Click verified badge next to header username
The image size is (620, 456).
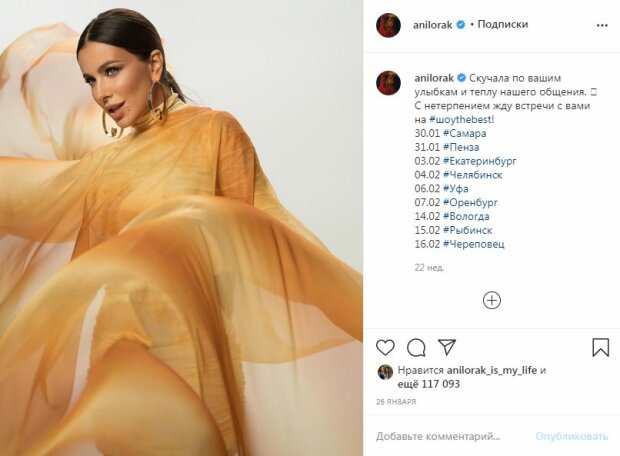click(x=461, y=25)
